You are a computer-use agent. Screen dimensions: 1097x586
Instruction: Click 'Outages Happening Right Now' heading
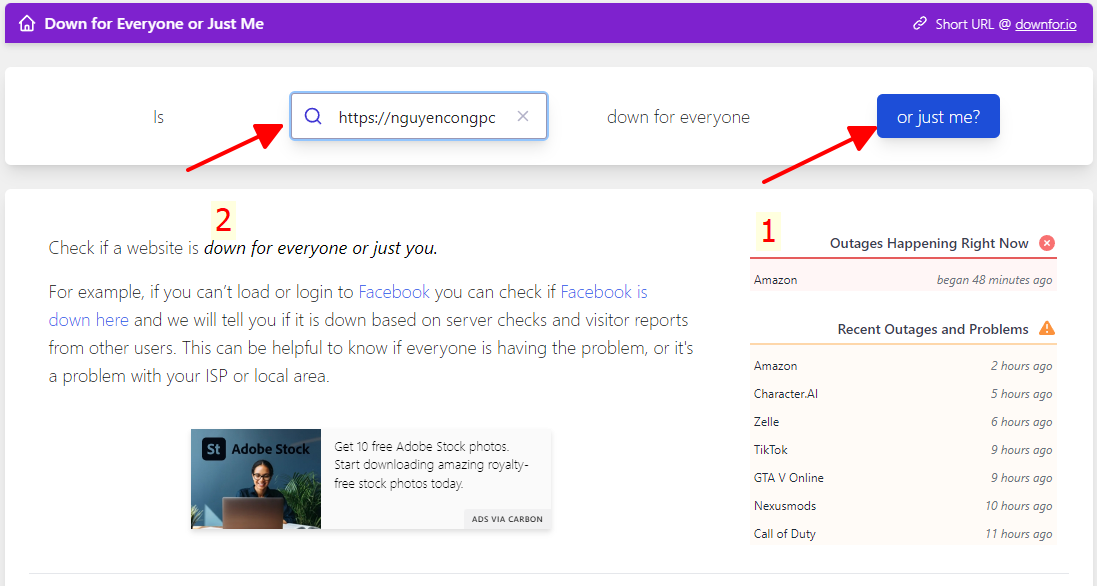coord(929,243)
